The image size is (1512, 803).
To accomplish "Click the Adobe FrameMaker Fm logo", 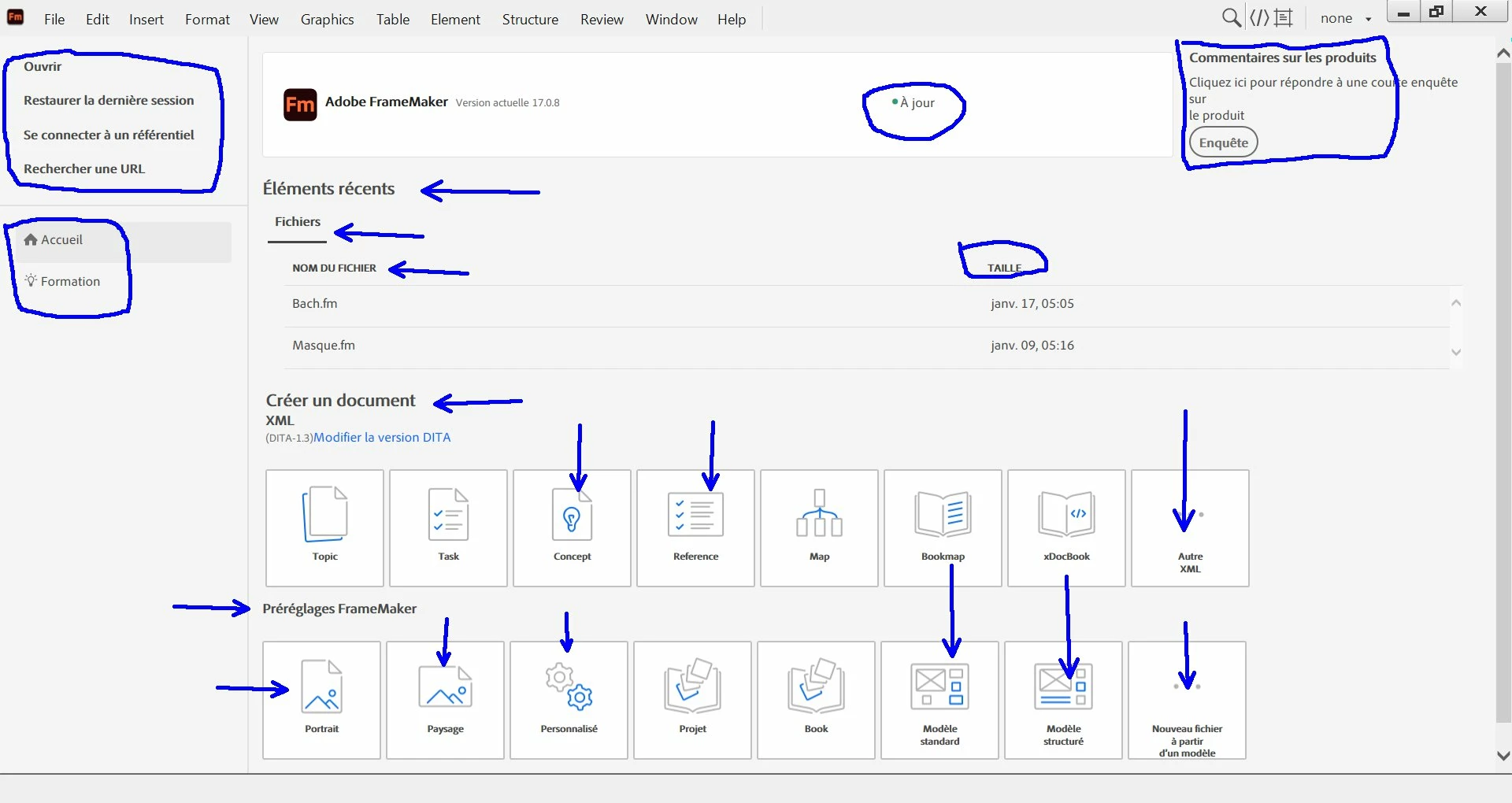I will tap(300, 105).
